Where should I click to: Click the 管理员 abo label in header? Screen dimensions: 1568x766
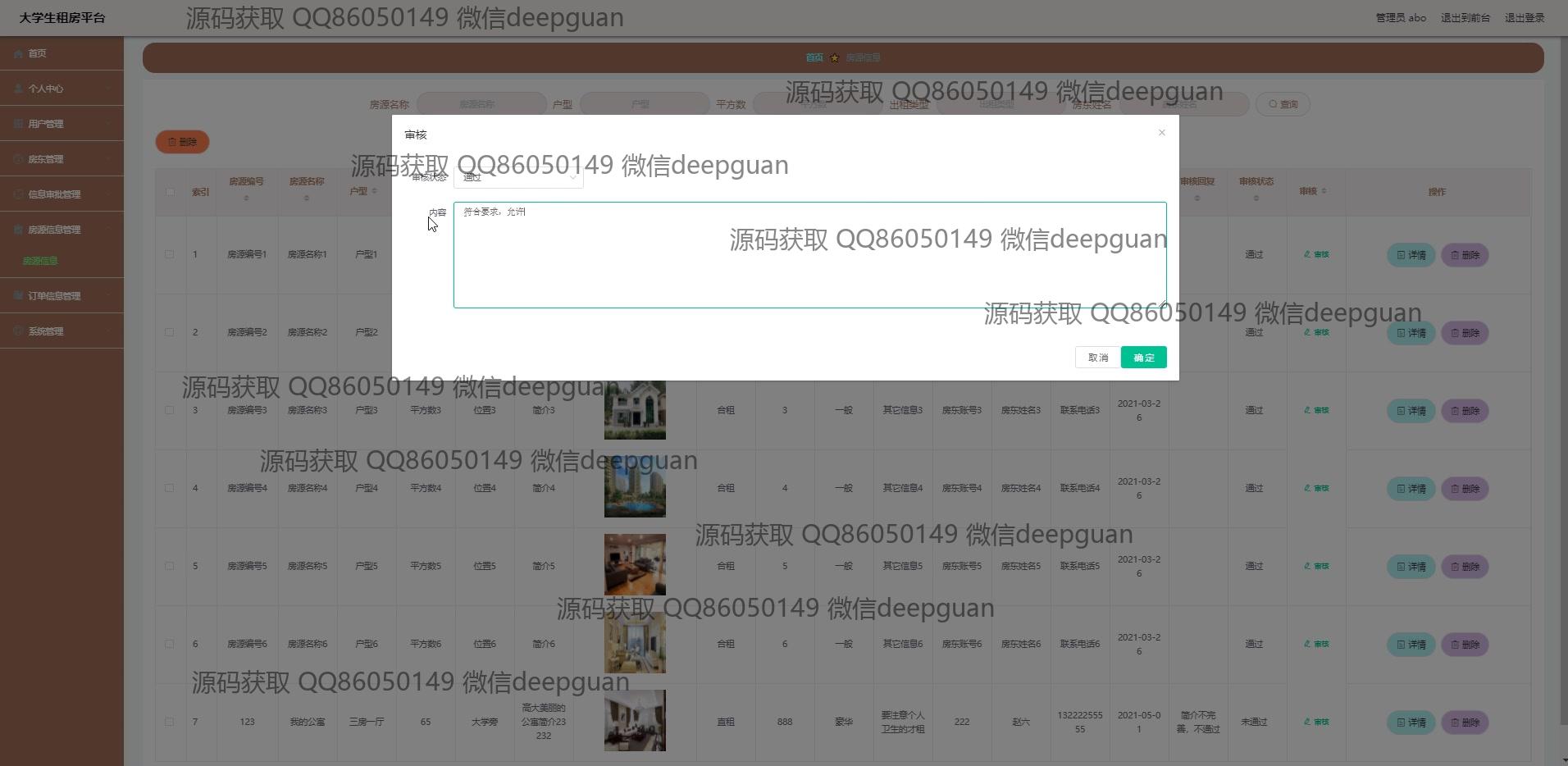[1401, 18]
